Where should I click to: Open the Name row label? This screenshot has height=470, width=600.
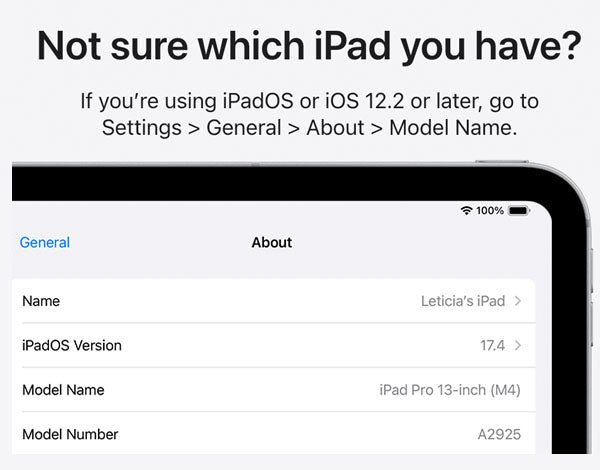41,301
